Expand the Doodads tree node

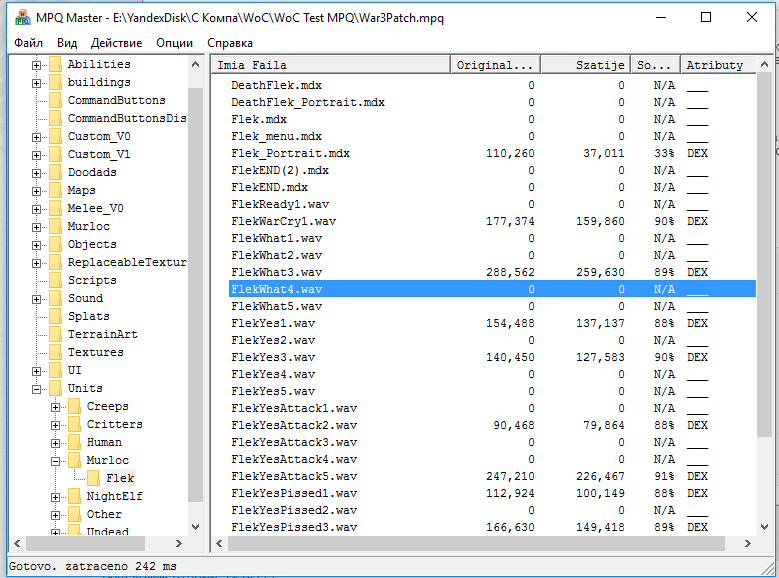pos(36,173)
